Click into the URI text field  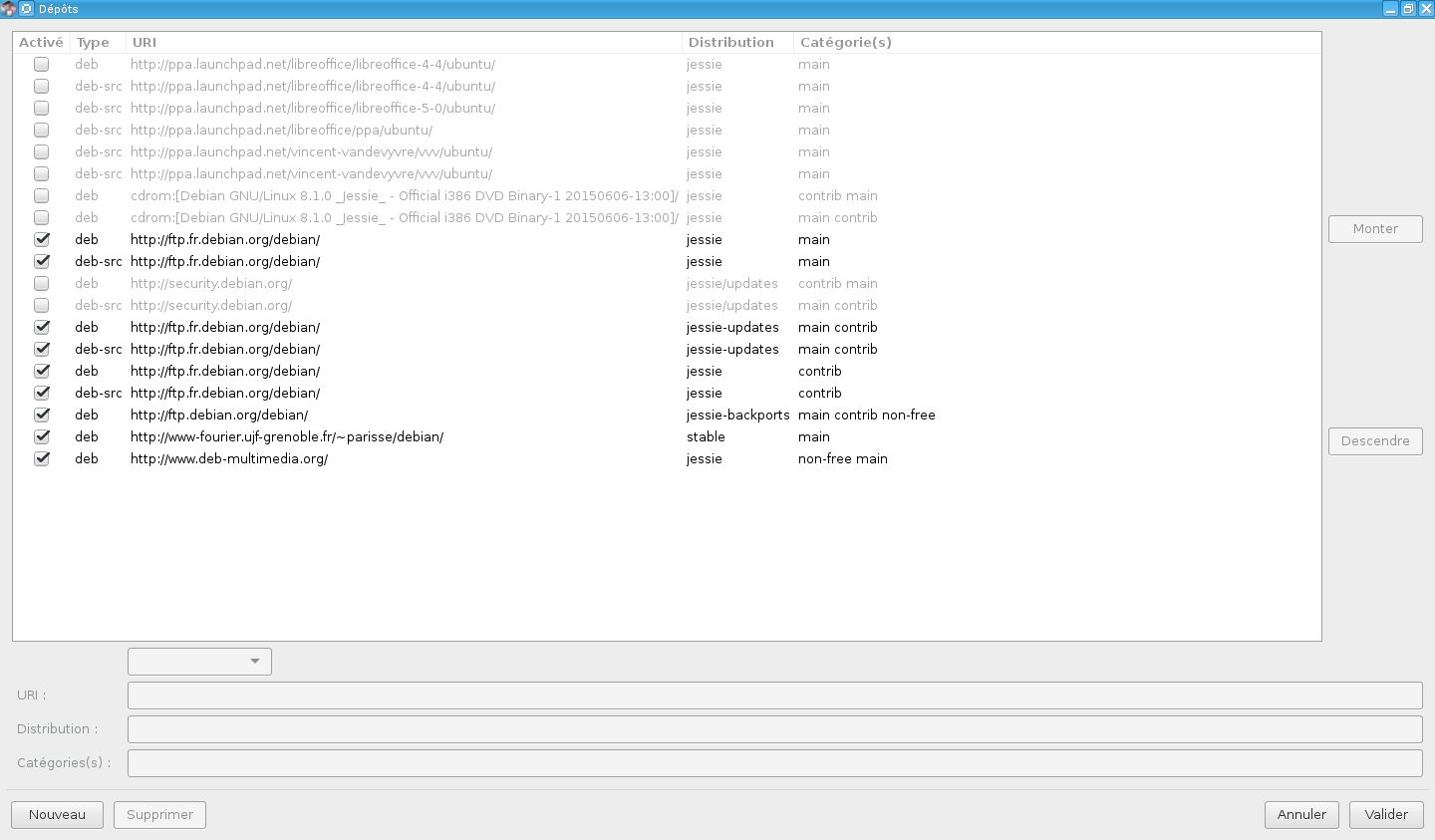coord(774,696)
